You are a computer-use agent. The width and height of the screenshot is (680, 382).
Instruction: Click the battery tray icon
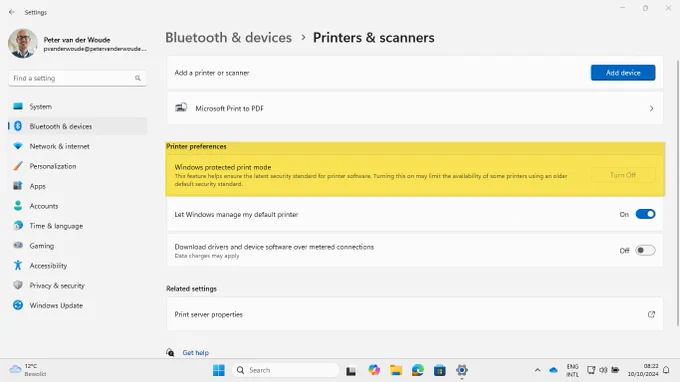pyautogui.click(x=615, y=370)
